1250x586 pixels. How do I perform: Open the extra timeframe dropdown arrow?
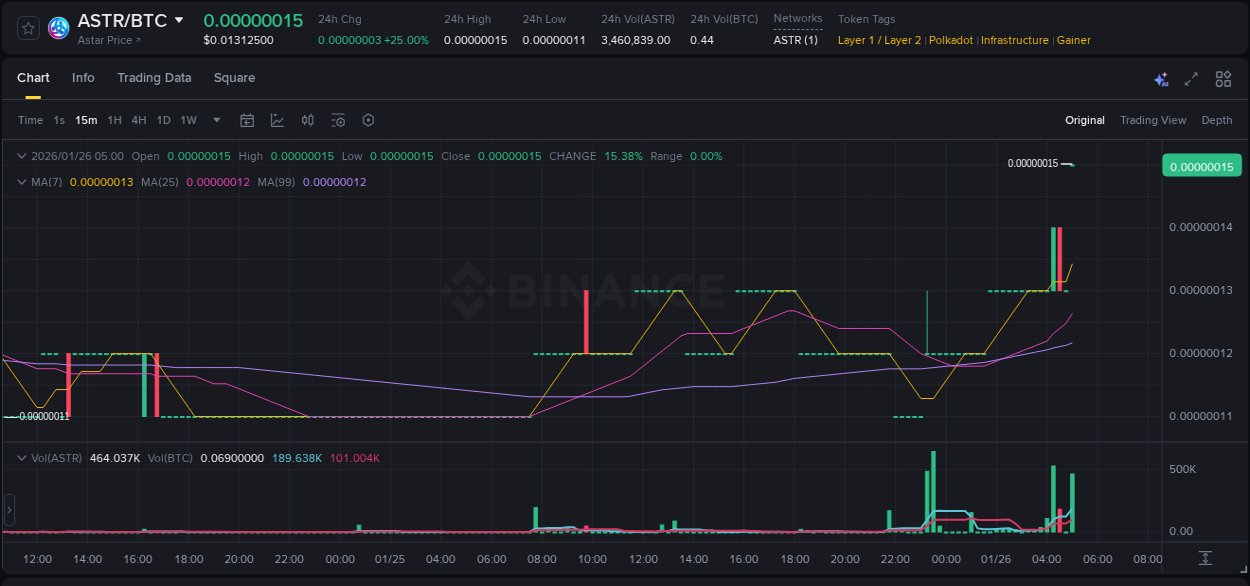tap(215, 120)
